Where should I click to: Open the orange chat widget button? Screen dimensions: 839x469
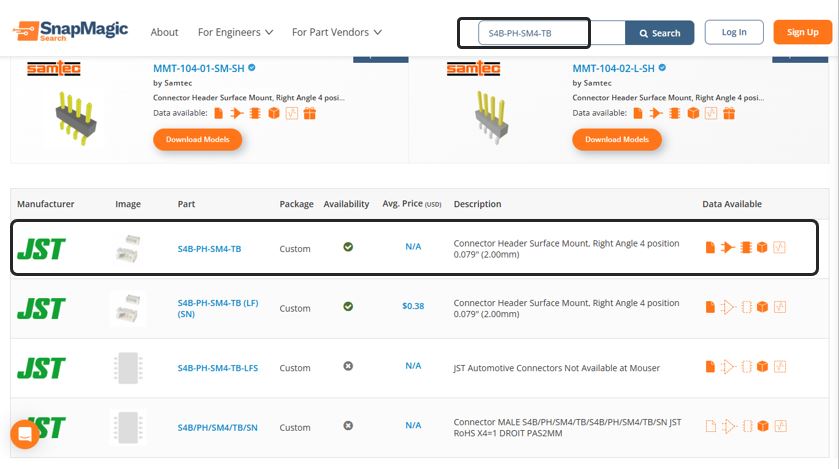click(x=25, y=434)
